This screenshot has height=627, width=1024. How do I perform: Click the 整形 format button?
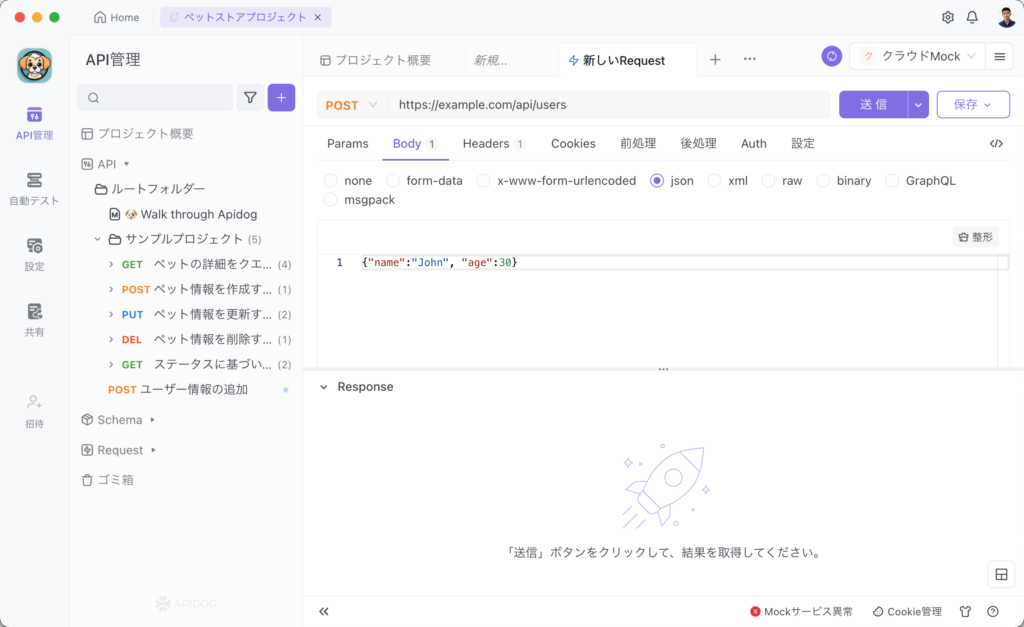[975, 237]
